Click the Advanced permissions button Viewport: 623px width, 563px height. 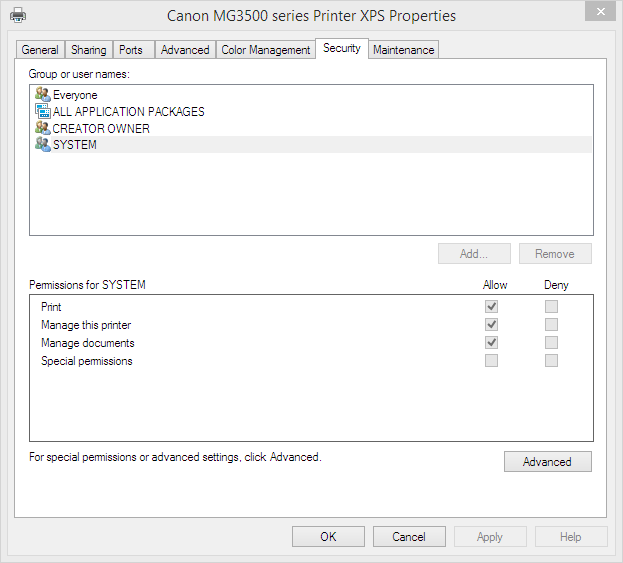[547, 462]
